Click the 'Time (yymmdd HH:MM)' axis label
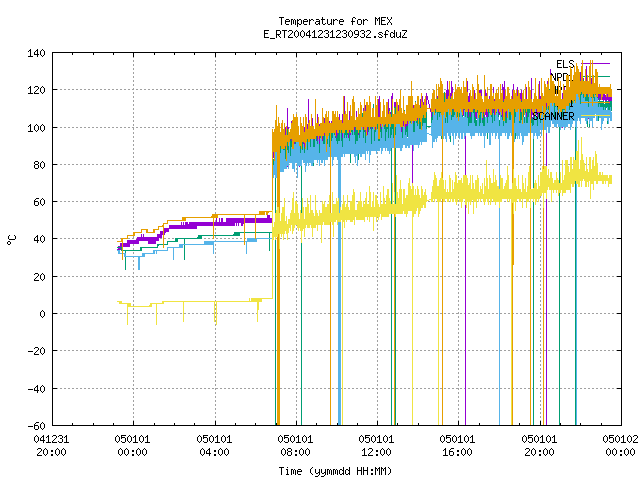This screenshot has width=640, height=480. (335, 471)
